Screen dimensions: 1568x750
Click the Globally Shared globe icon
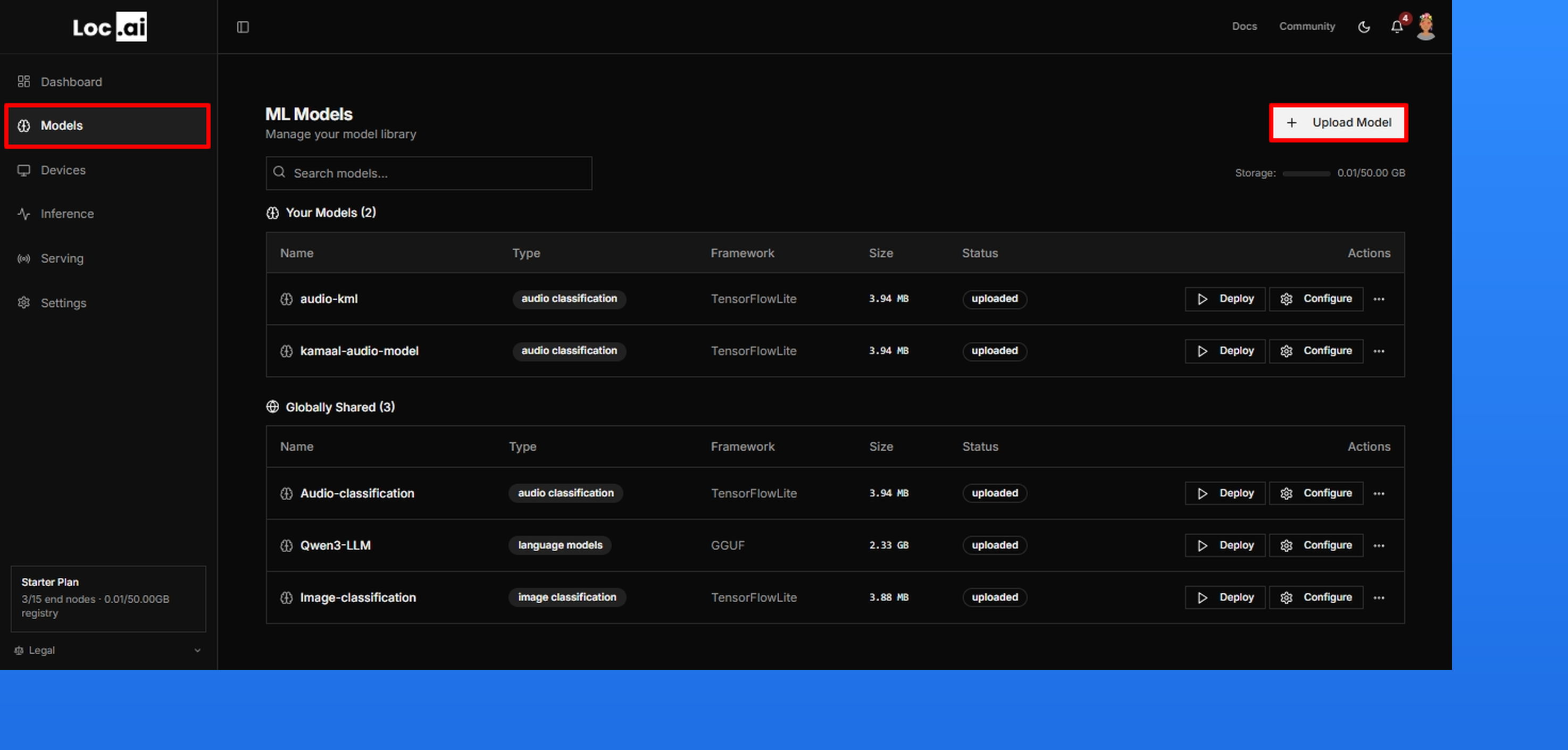(x=272, y=407)
